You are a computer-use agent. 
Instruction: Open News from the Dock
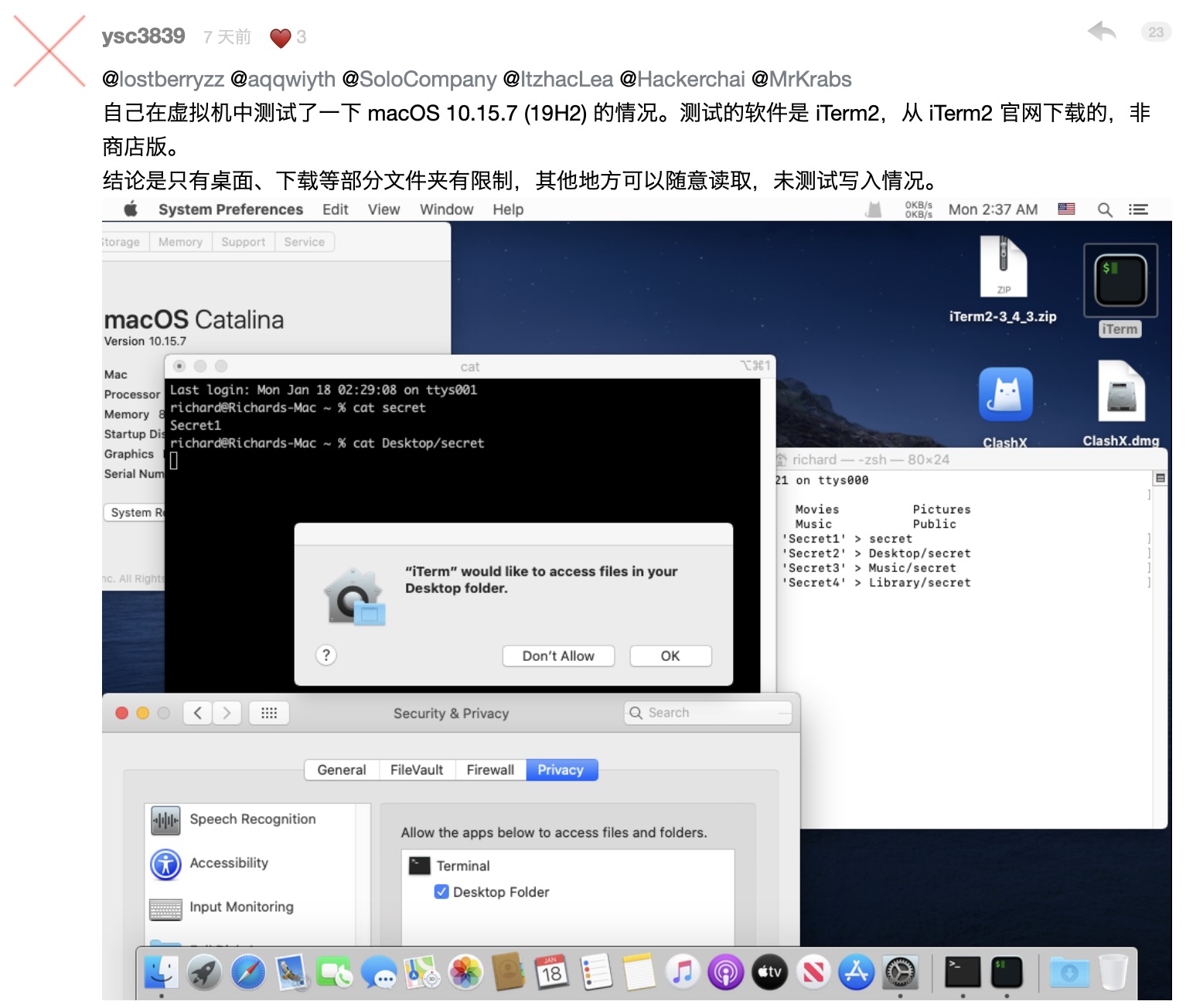pos(813,972)
